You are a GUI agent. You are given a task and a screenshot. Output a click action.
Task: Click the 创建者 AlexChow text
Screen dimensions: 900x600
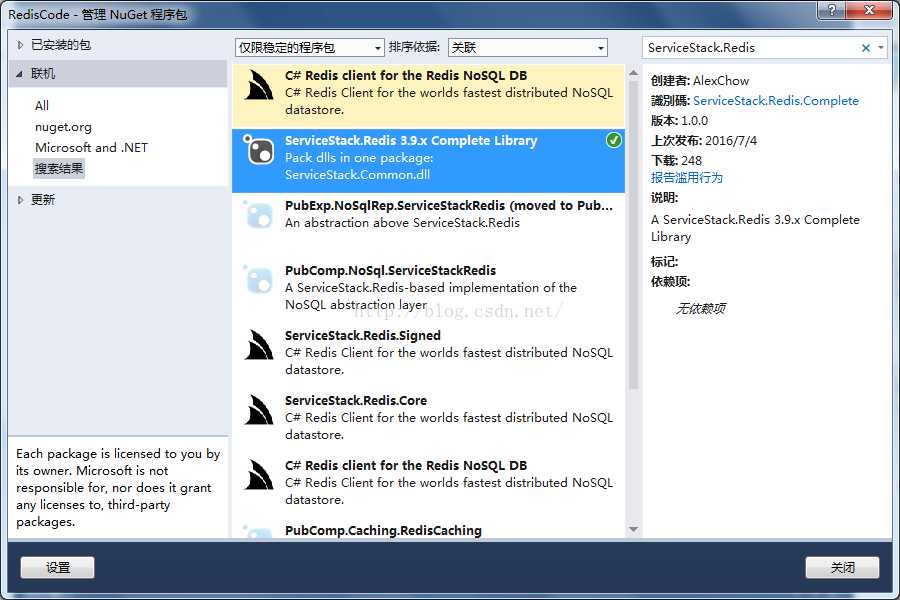click(700, 80)
